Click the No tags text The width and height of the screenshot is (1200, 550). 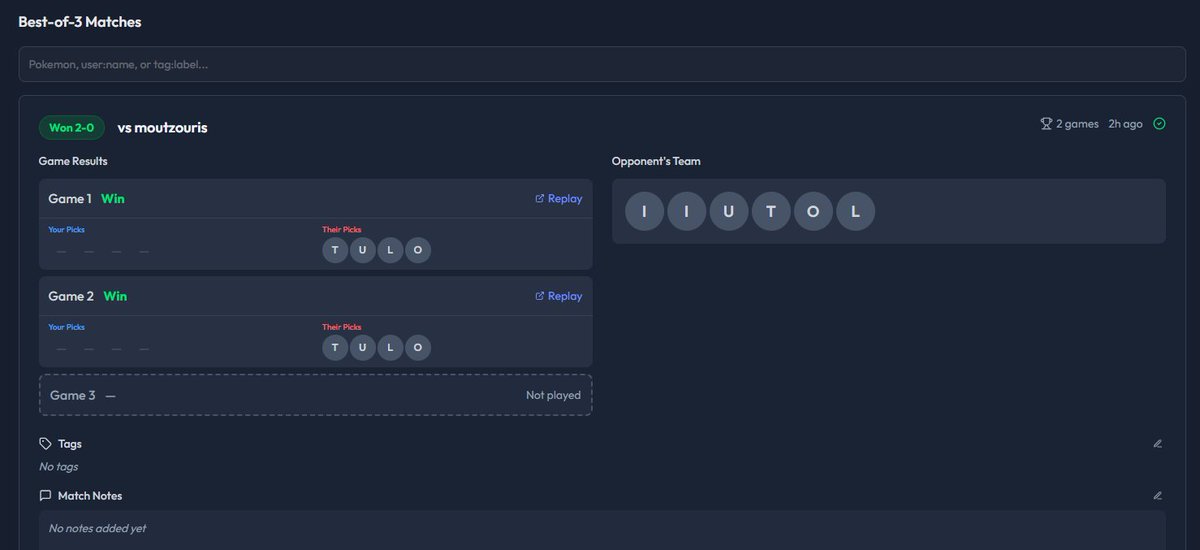pyautogui.click(x=58, y=467)
